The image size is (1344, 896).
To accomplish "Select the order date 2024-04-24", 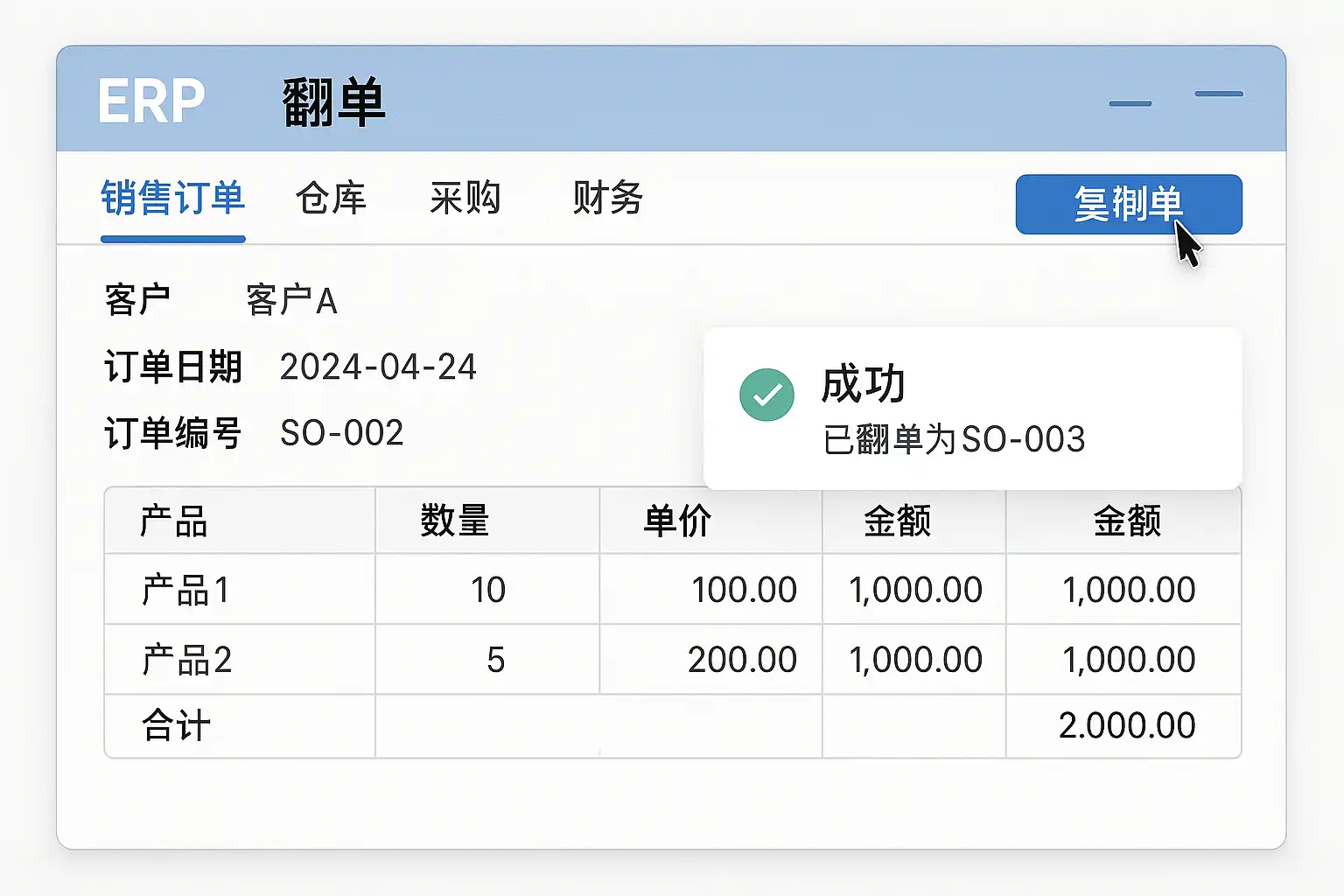I will tap(378, 367).
